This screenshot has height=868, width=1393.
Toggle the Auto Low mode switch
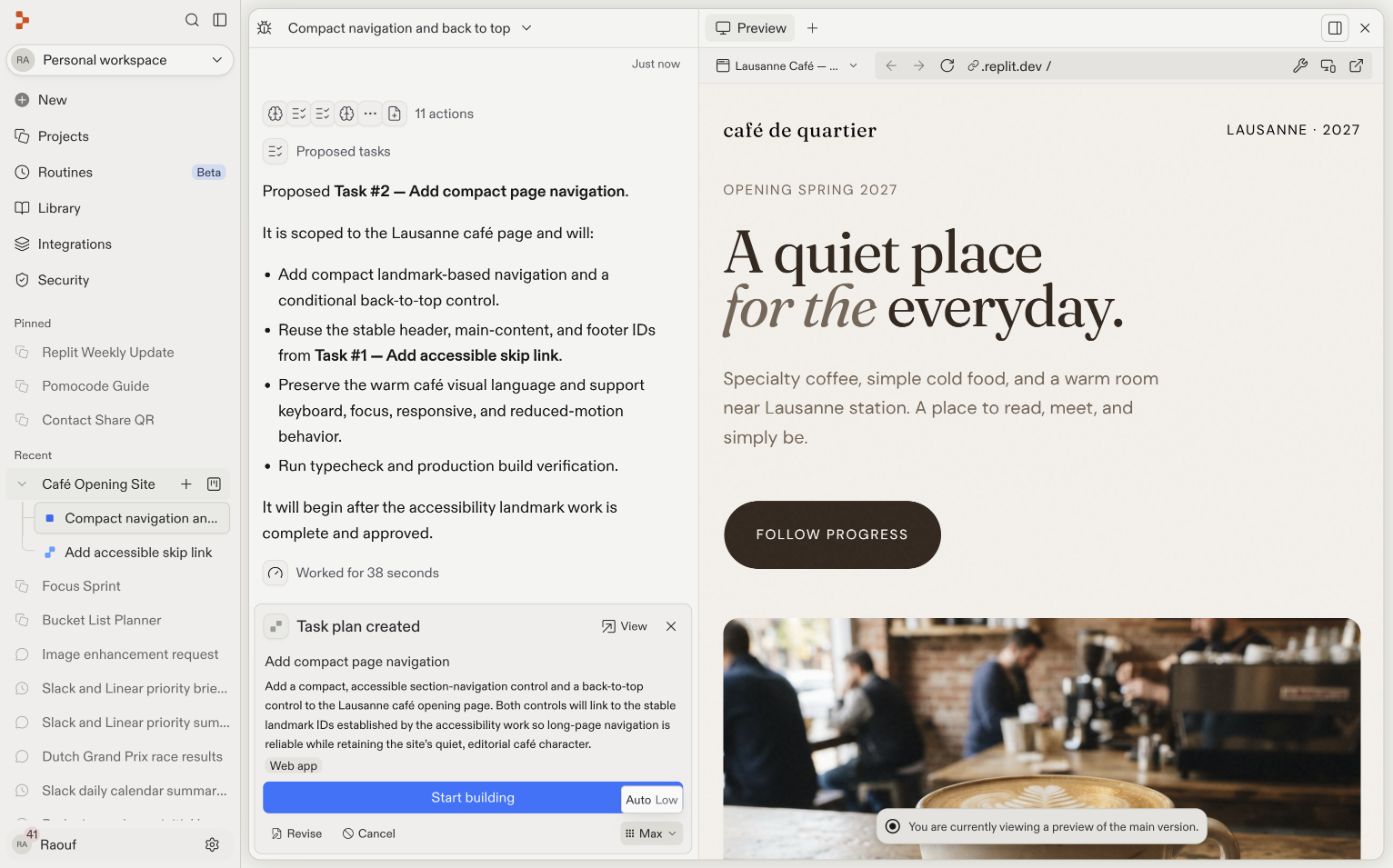[652, 799]
